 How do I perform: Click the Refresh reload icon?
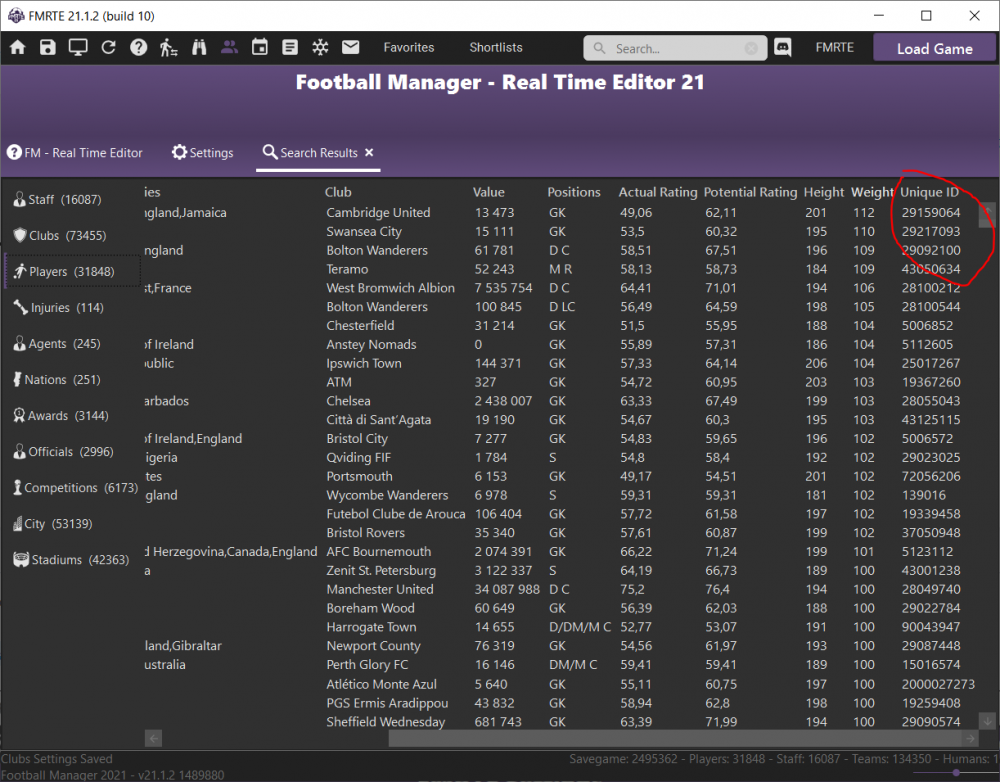(x=108, y=47)
